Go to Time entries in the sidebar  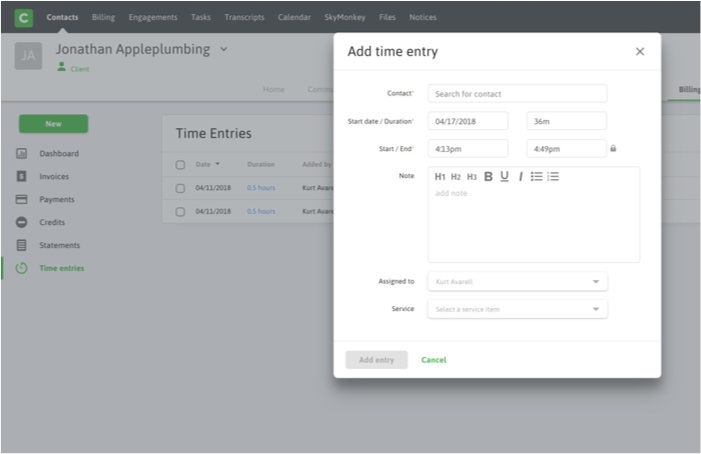tap(62, 268)
